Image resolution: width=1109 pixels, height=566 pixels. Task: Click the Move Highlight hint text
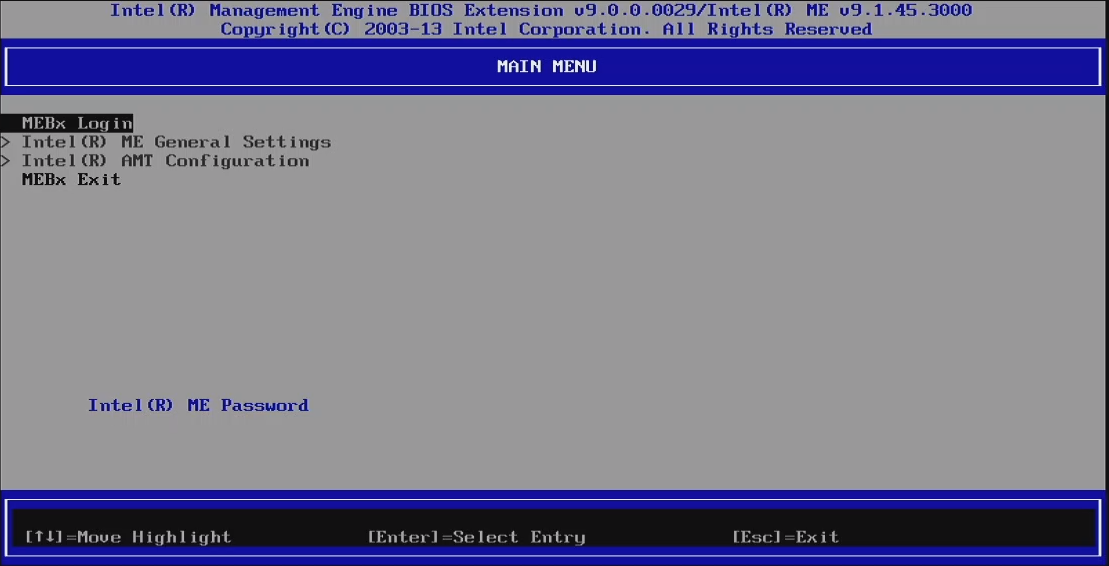pyautogui.click(x=153, y=537)
